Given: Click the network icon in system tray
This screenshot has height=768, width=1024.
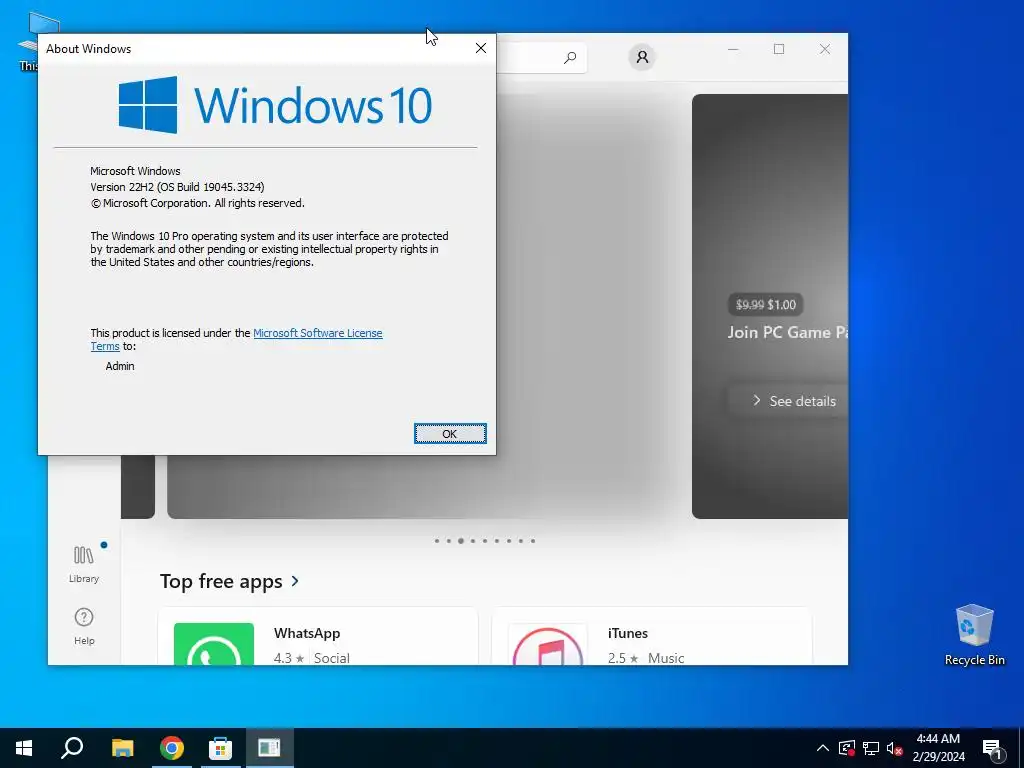Looking at the screenshot, I should [871, 748].
